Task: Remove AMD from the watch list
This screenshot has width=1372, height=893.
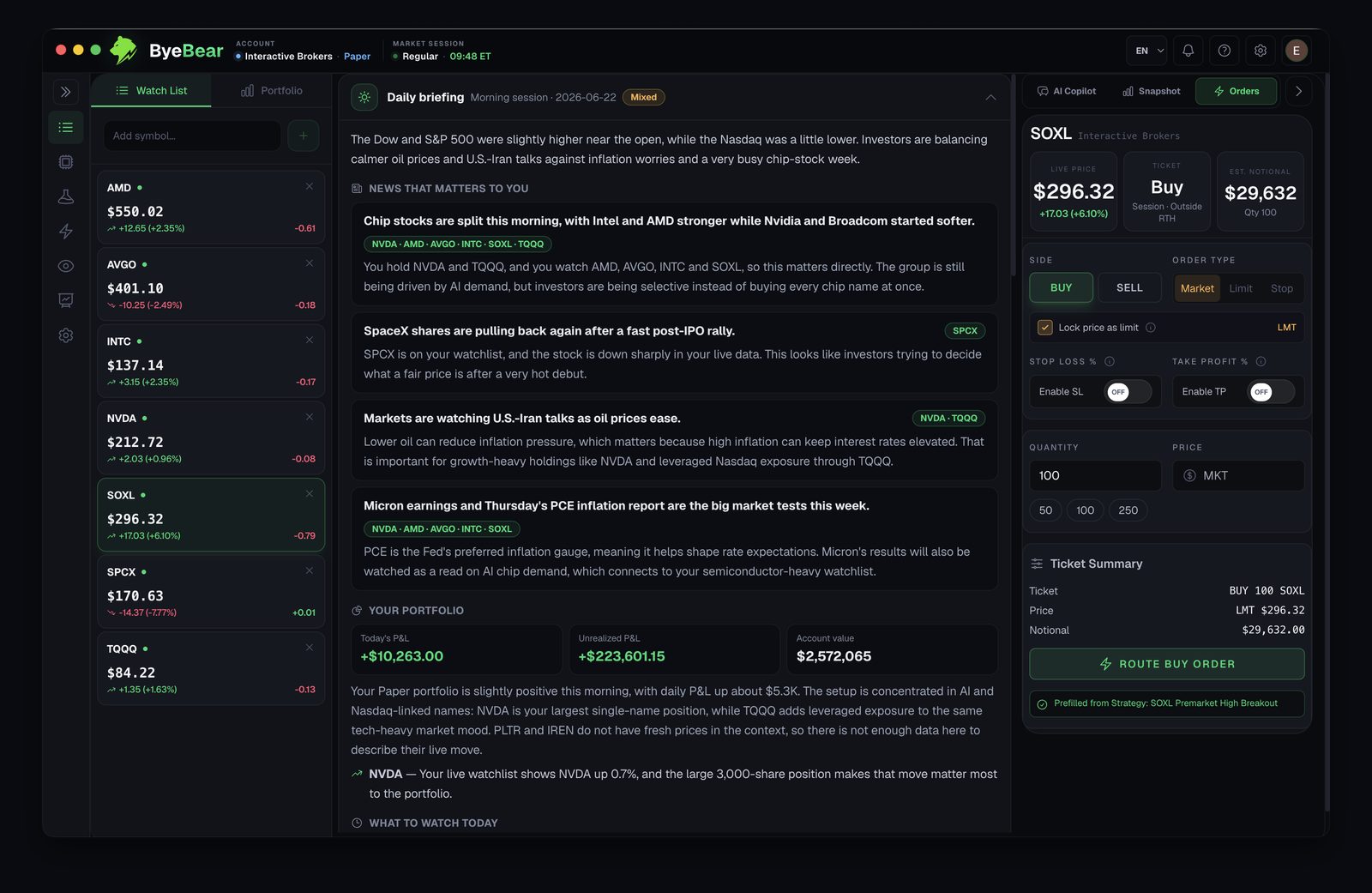Action: 310,186
